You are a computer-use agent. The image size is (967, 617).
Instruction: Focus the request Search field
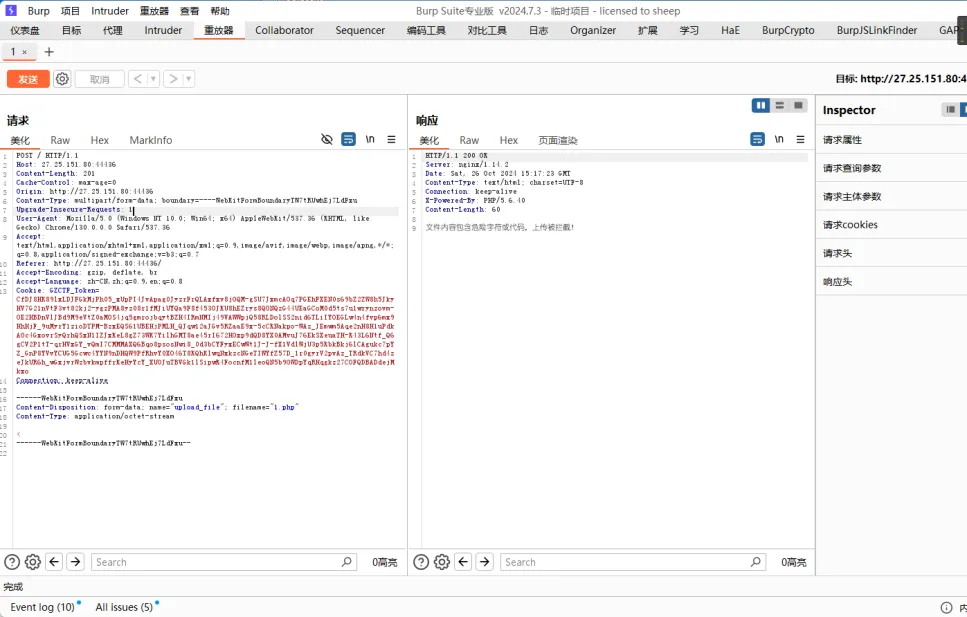(x=224, y=562)
